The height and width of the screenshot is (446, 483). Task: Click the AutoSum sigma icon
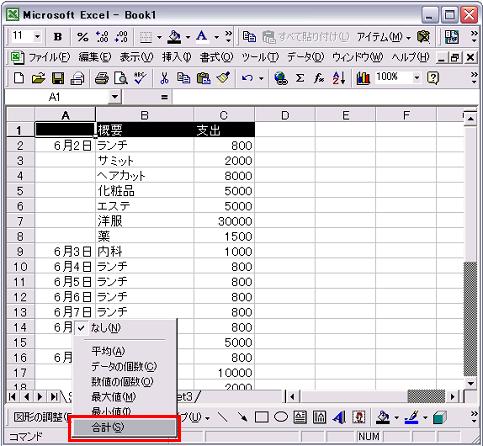(x=300, y=78)
